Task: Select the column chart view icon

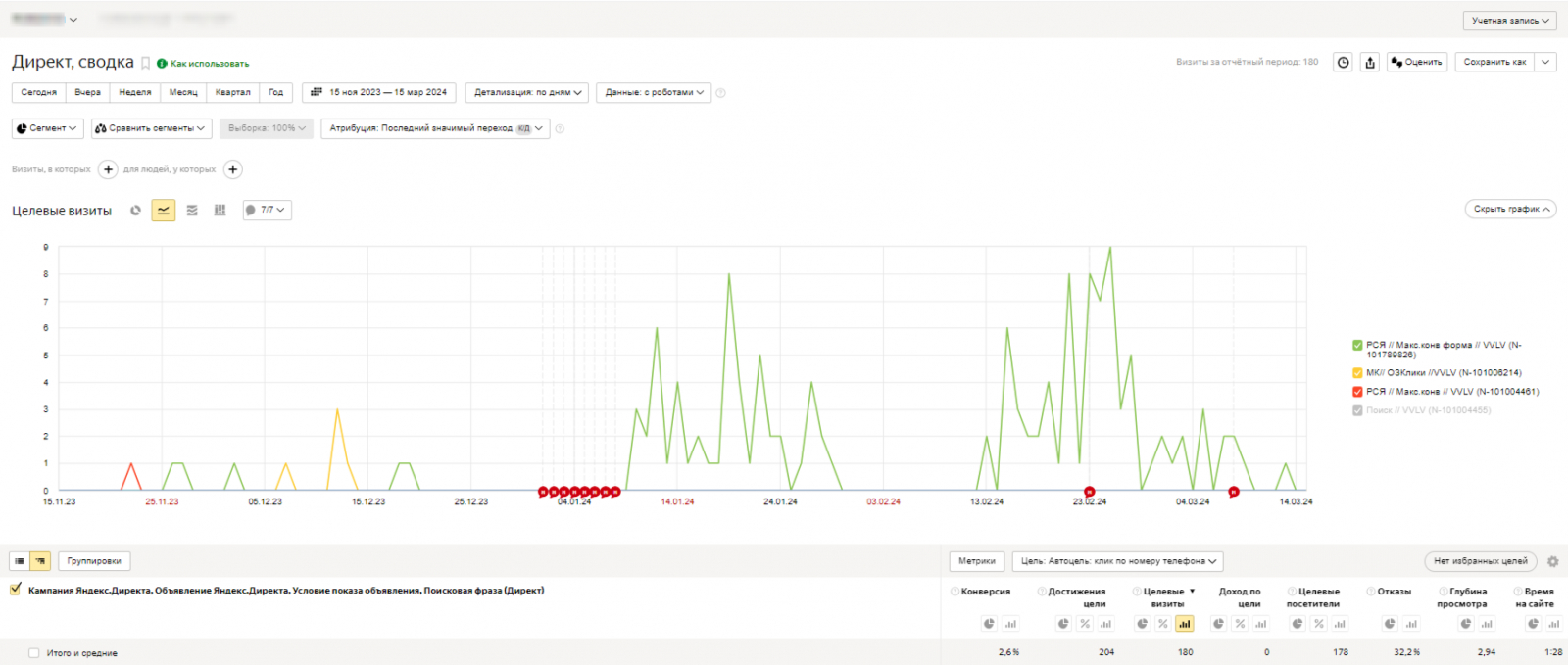Action: pos(220,211)
